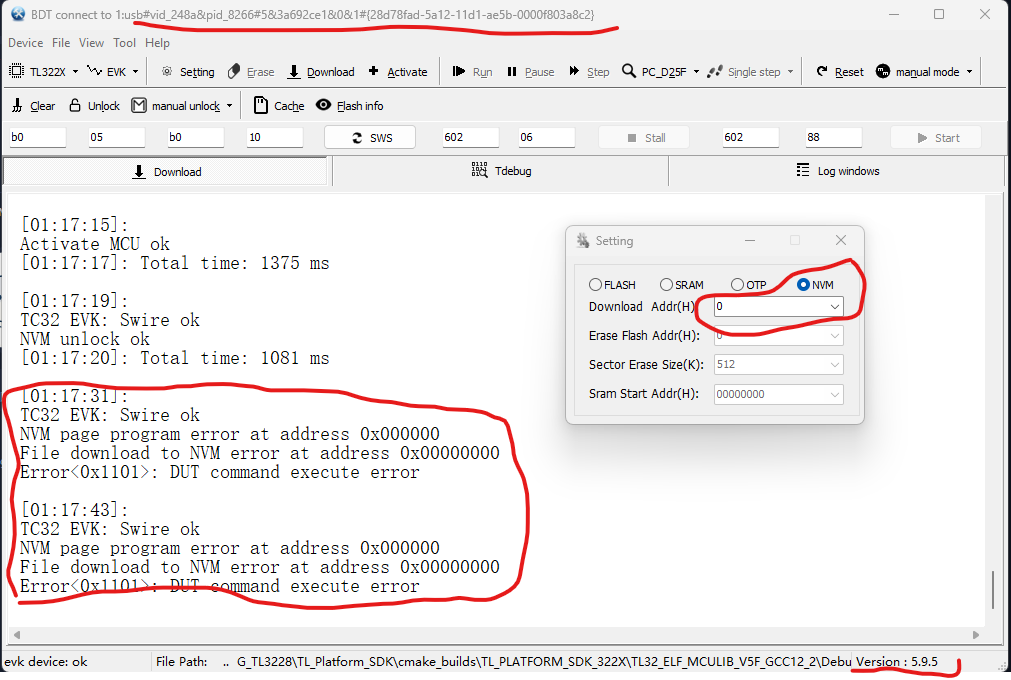Click the Stall button
1011x680 pixels.
[643, 137]
